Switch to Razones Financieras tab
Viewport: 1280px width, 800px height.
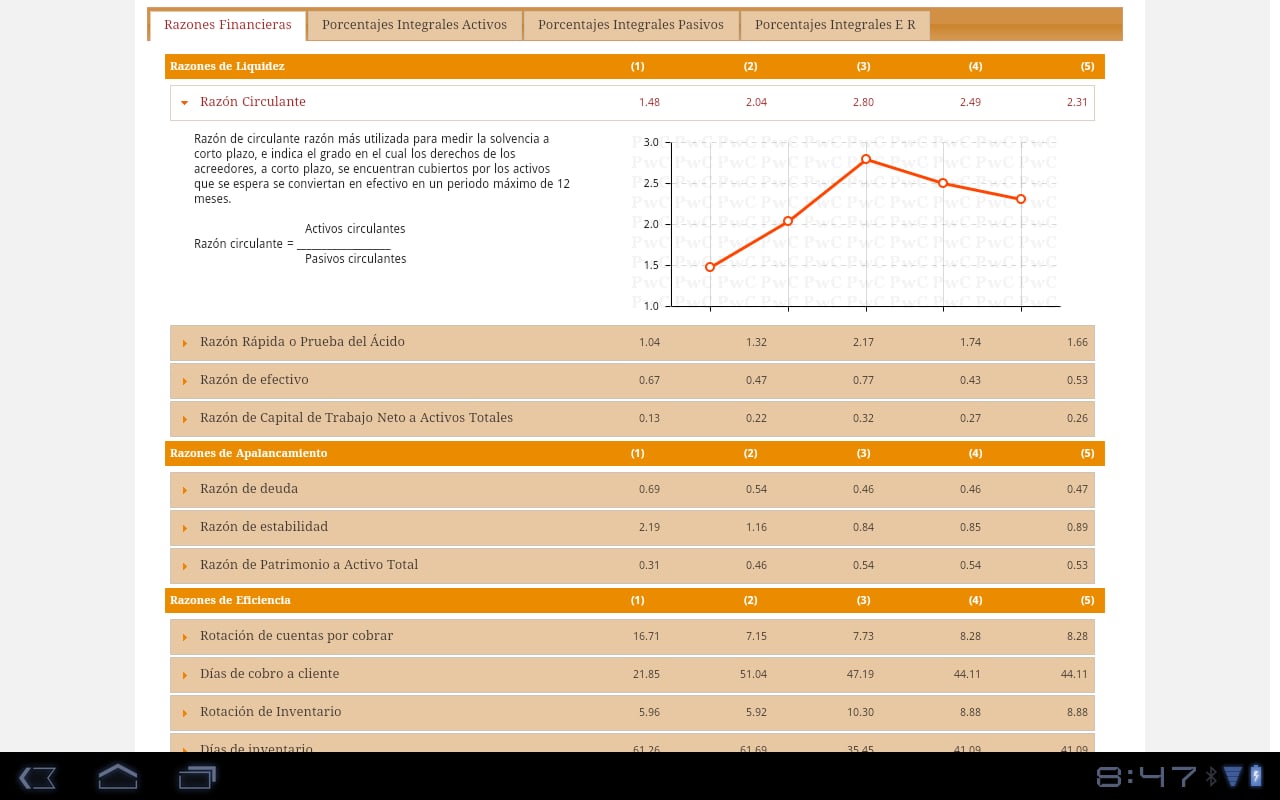click(x=228, y=25)
